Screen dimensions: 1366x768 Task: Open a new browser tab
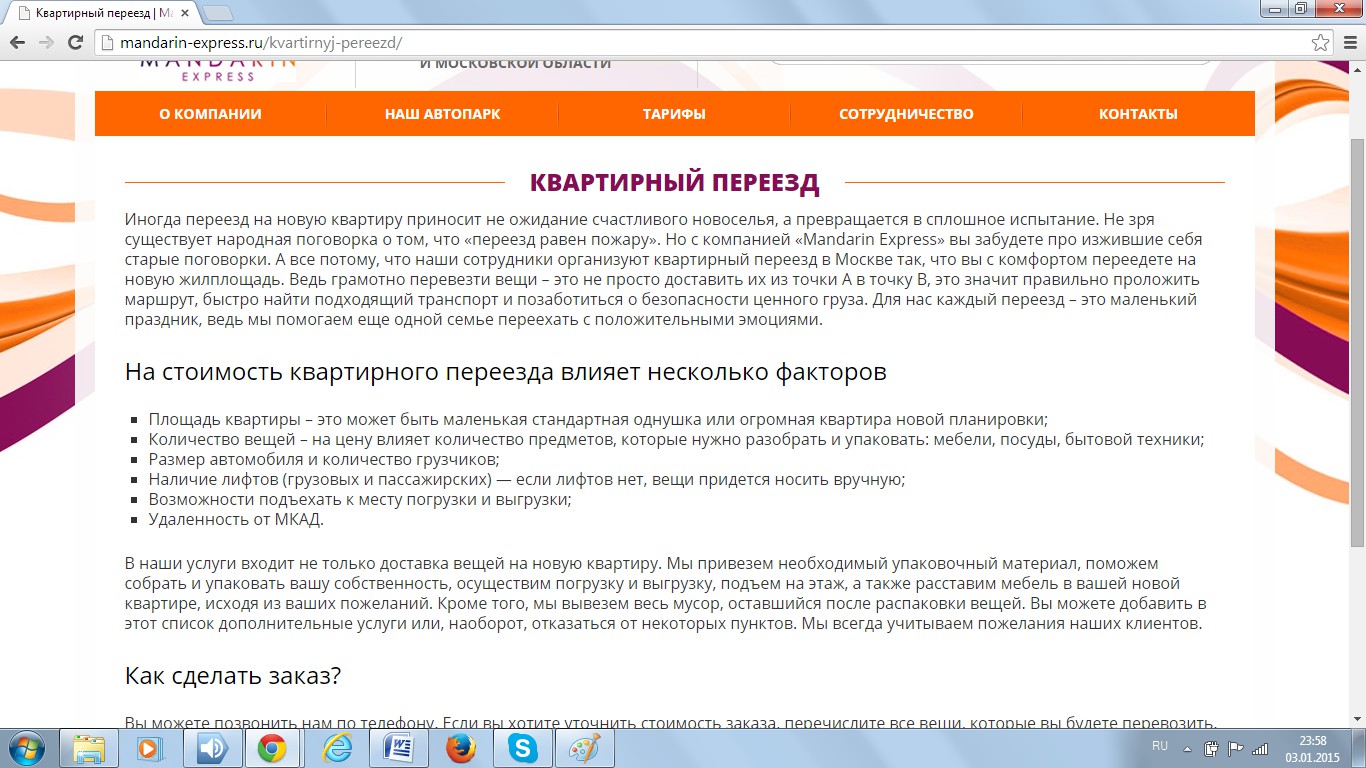(218, 13)
